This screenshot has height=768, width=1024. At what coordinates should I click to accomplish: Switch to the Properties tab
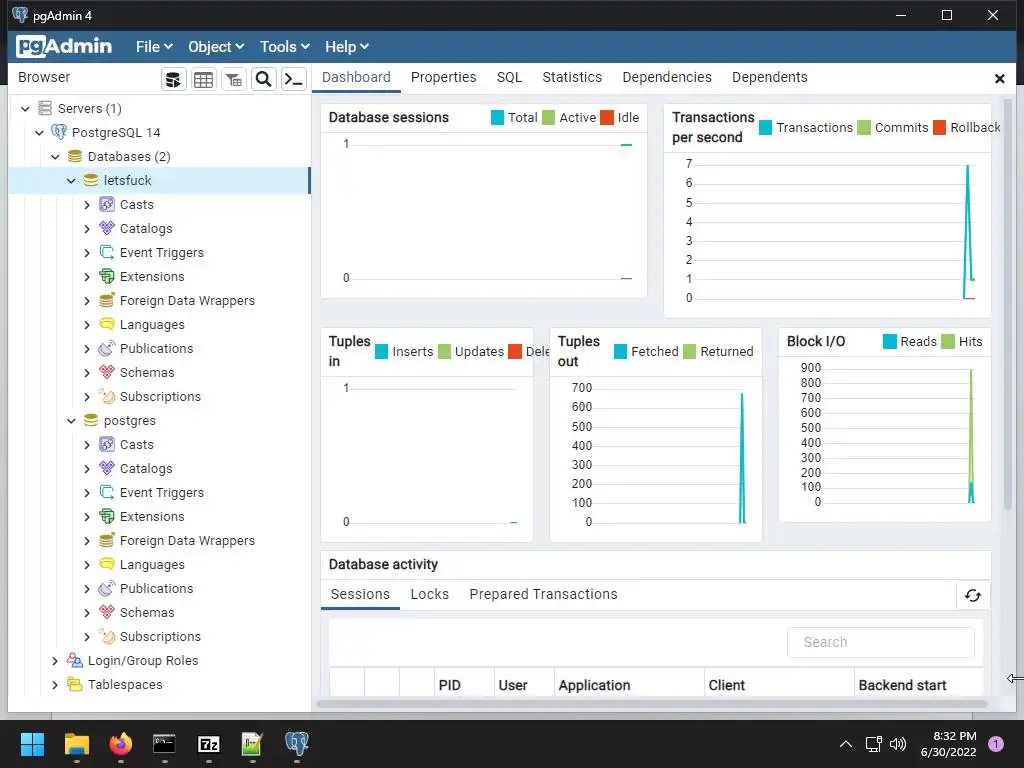(x=443, y=77)
